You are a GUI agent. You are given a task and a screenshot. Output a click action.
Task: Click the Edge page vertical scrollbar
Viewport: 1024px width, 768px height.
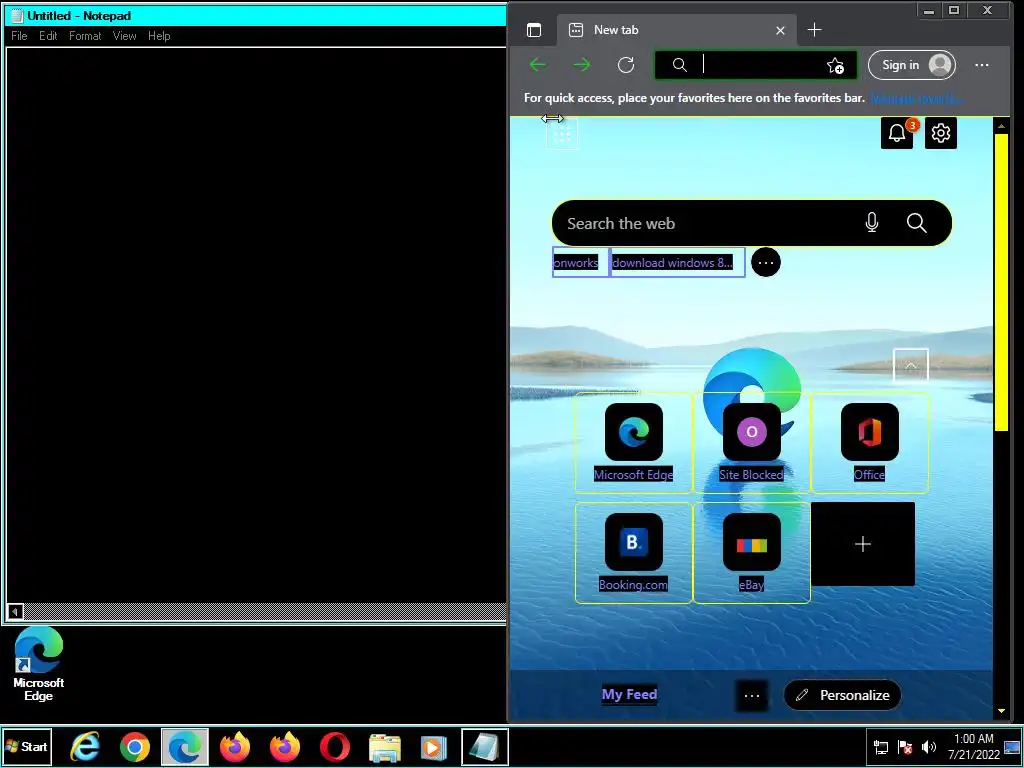click(1001, 282)
